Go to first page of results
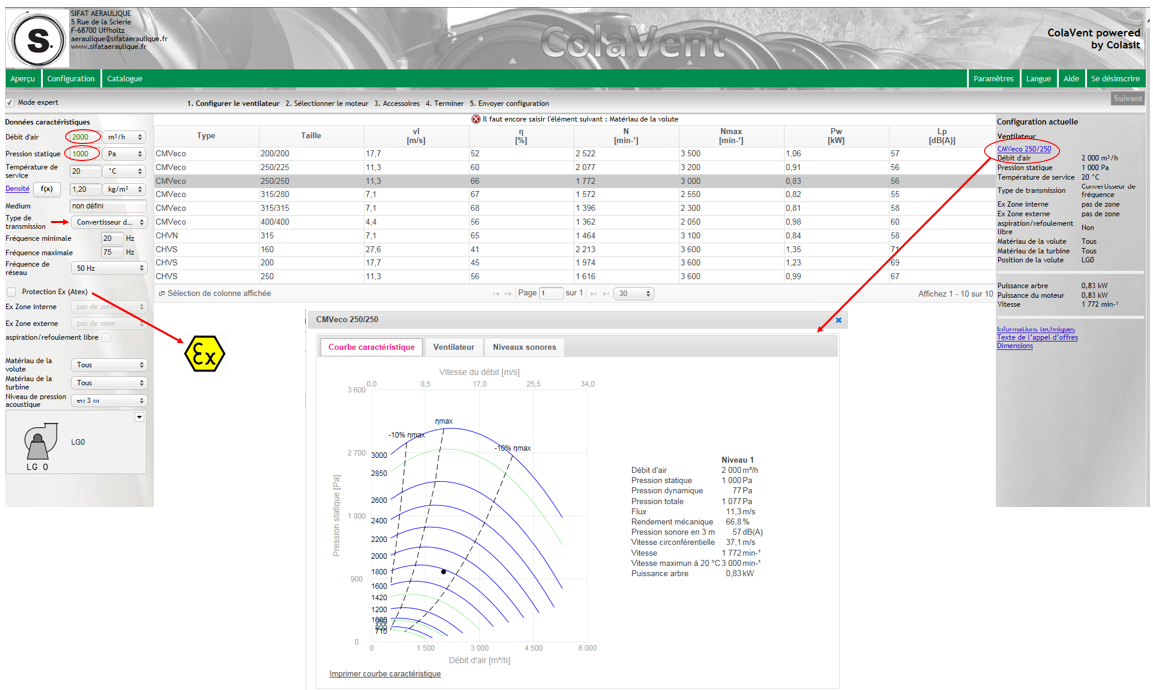 pyautogui.click(x=496, y=294)
